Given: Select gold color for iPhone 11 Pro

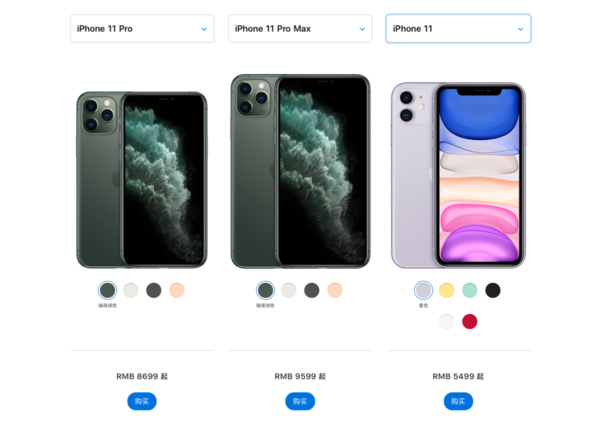Looking at the screenshot, I should 177,290.
